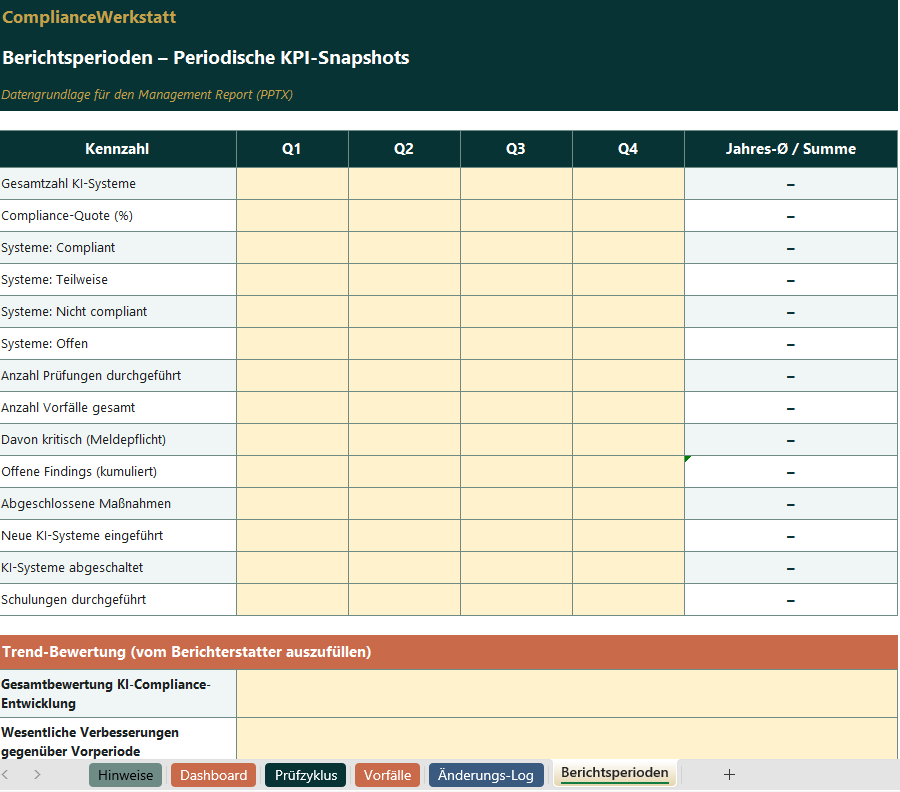Screen dimensions: 900x792
Task: Select the Q4 cell for Anzahl Vorfälle gesamt
Action: click(628, 407)
